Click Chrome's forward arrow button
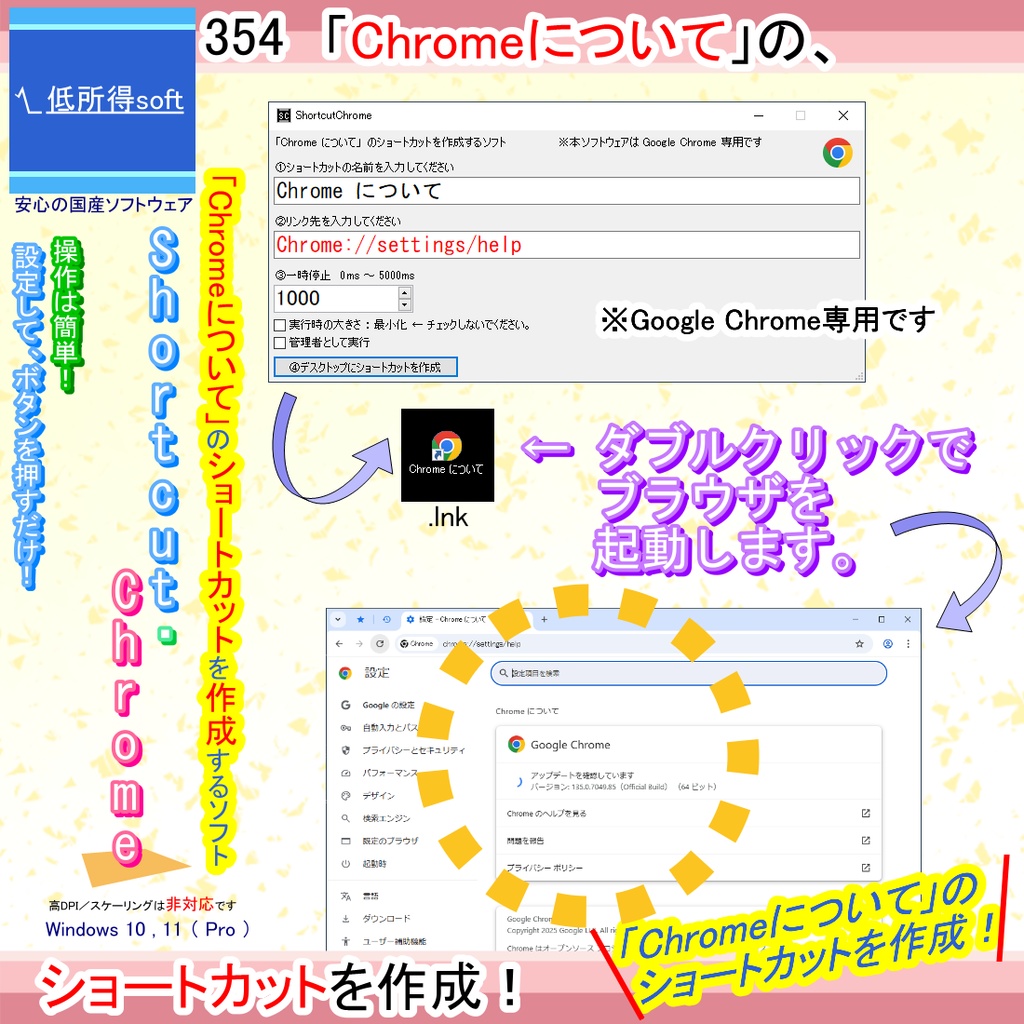This screenshot has width=1024, height=1024. [x=359, y=643]
